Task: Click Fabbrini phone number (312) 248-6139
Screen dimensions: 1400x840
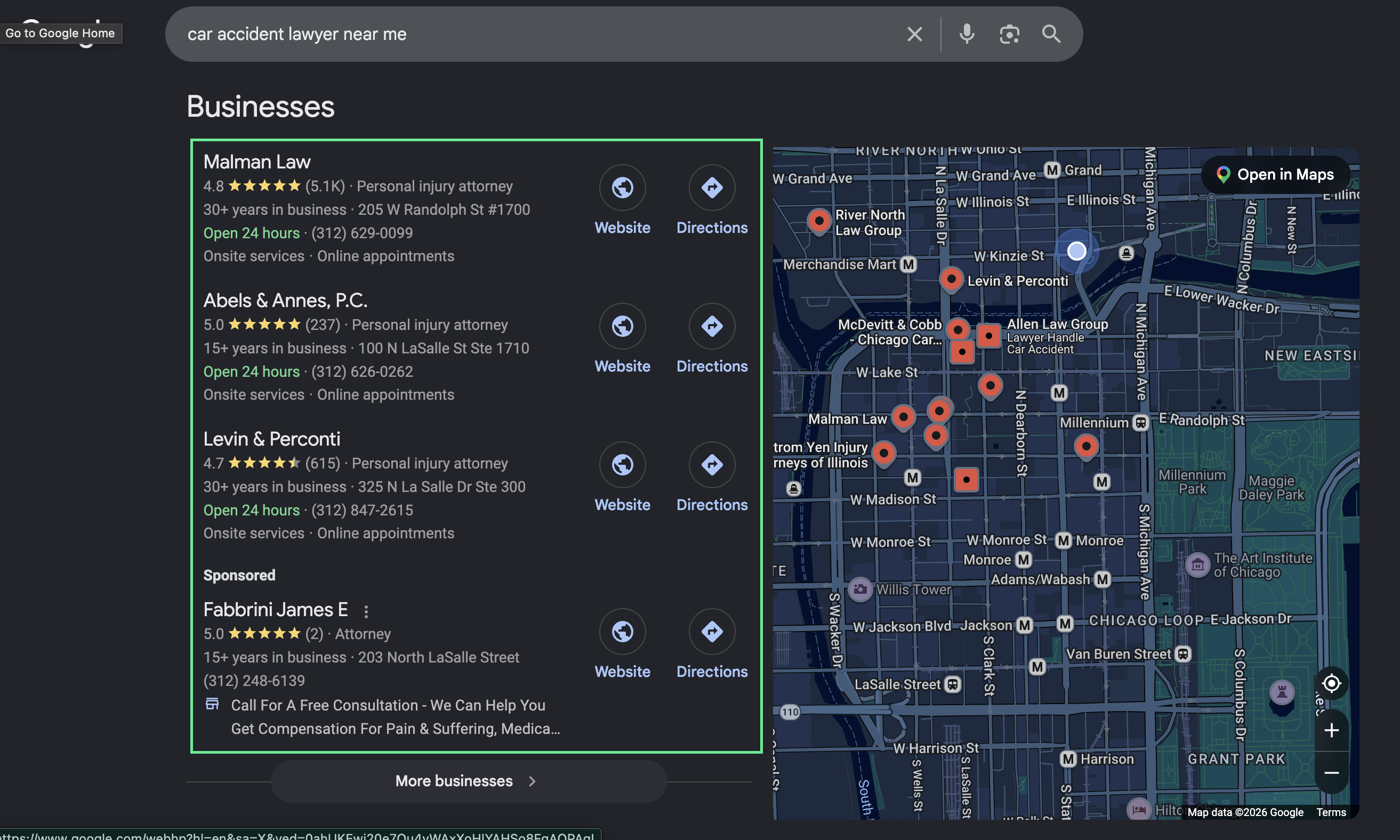Action: [x=254, y=681]
